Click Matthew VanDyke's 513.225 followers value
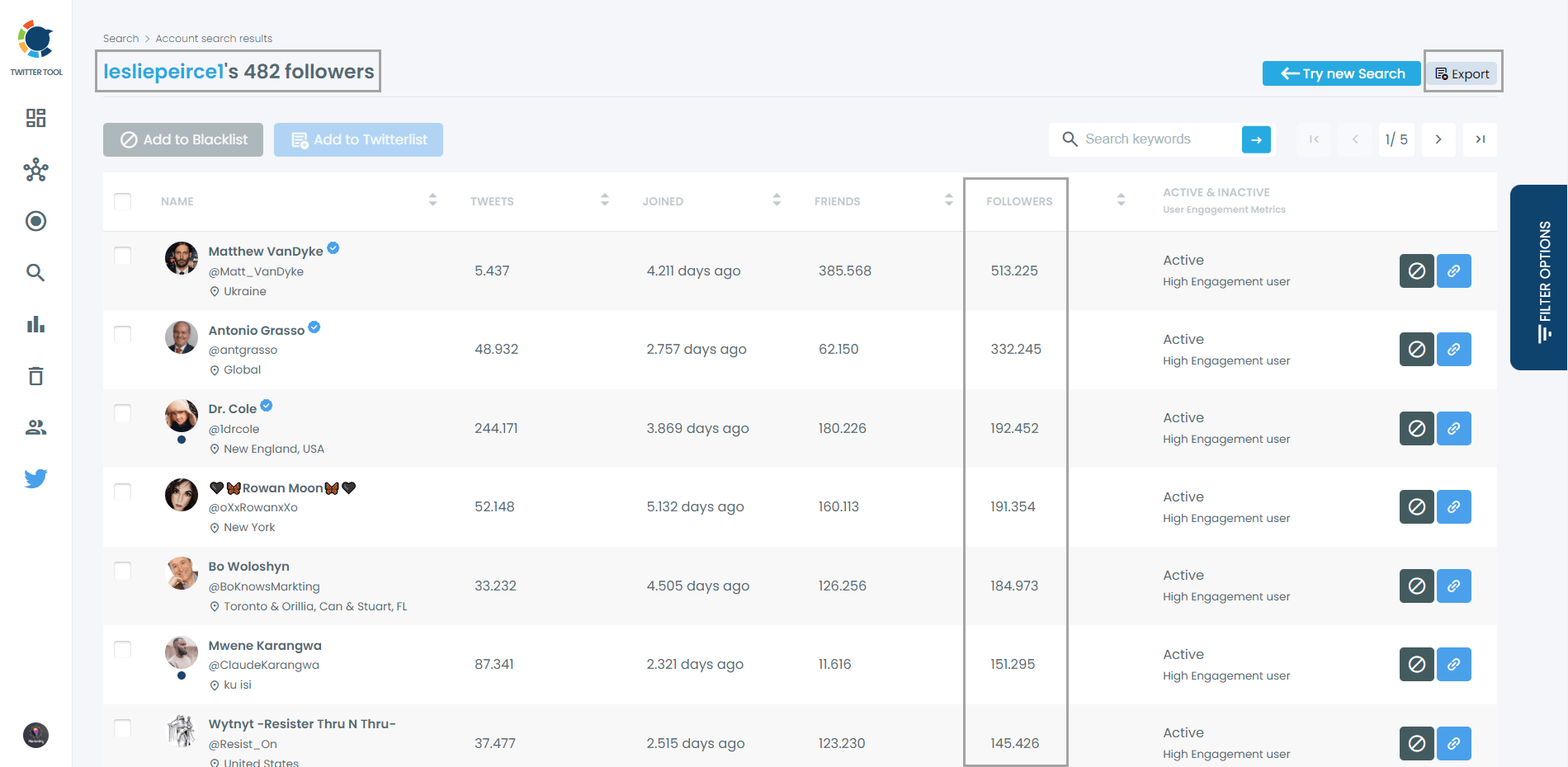Image resolution: width=1568 pixels, height=767 pixels. [1014, 271]
